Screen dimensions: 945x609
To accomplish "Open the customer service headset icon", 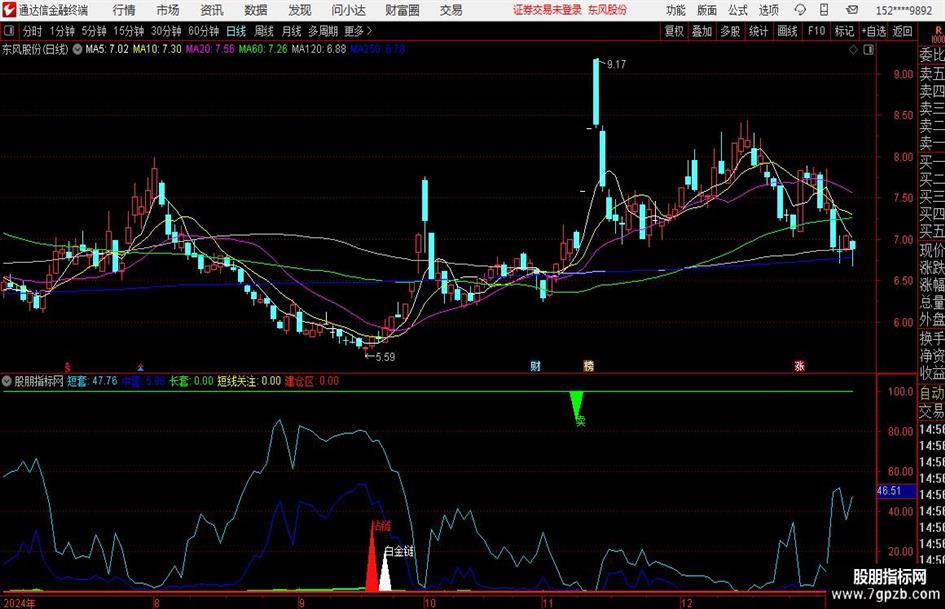I will tap(800, 10).
